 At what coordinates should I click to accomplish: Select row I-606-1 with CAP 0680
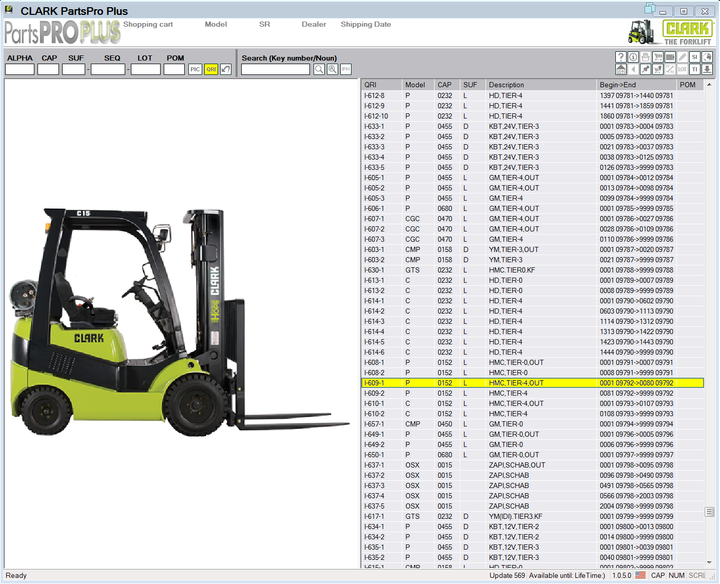[x=533, y=208]
